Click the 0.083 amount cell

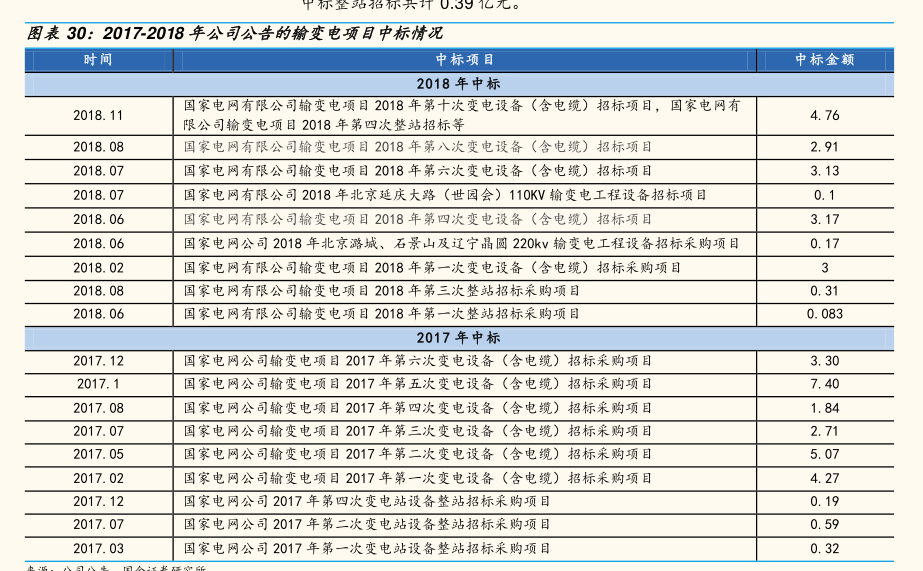coord(824,314)
